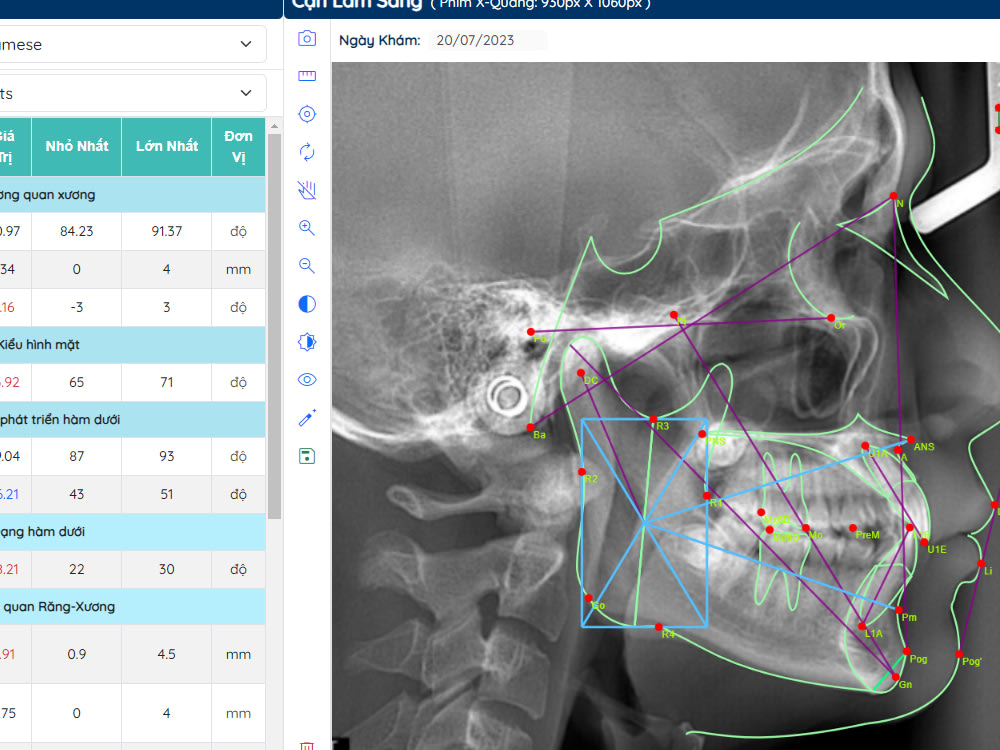Click red landmark point L1A
The height and width of the screenshot is (750, 1000).
click(x=862, y=626)
